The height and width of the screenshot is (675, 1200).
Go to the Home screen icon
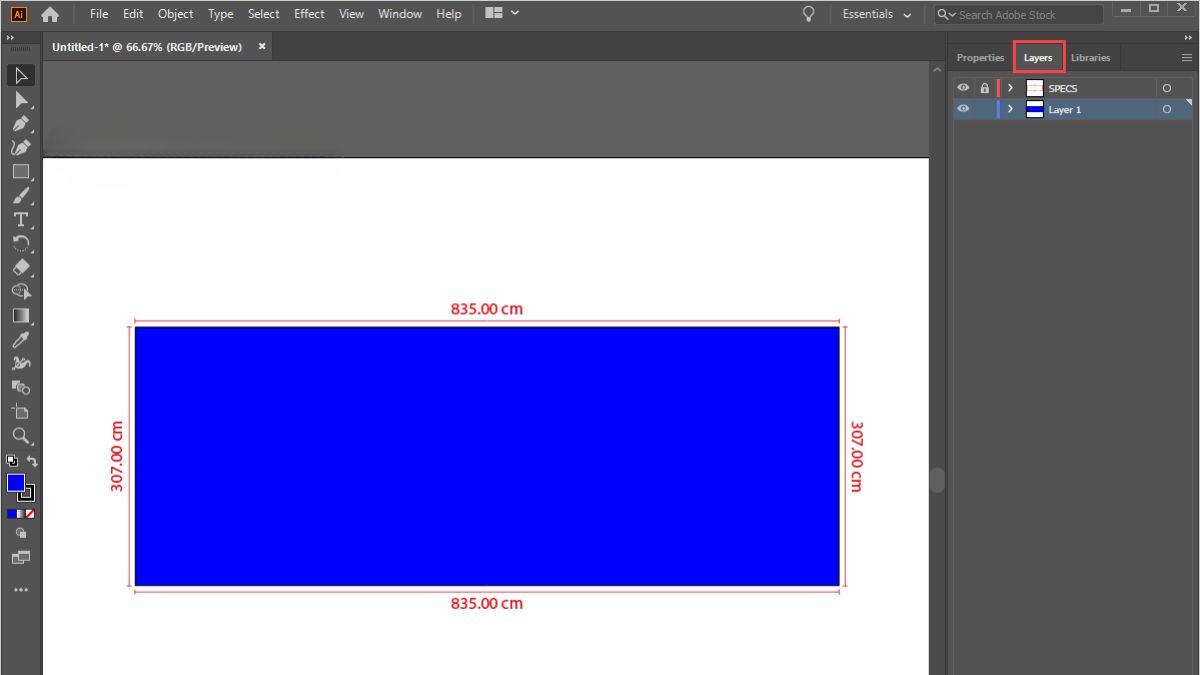pyautogui.click(x=50, y=14)
